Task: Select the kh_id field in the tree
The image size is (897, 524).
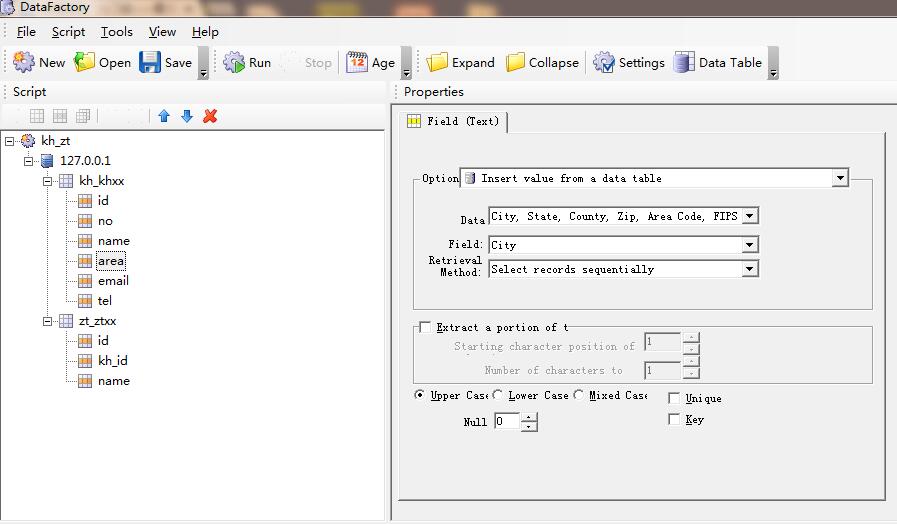Action: point(113,361)
